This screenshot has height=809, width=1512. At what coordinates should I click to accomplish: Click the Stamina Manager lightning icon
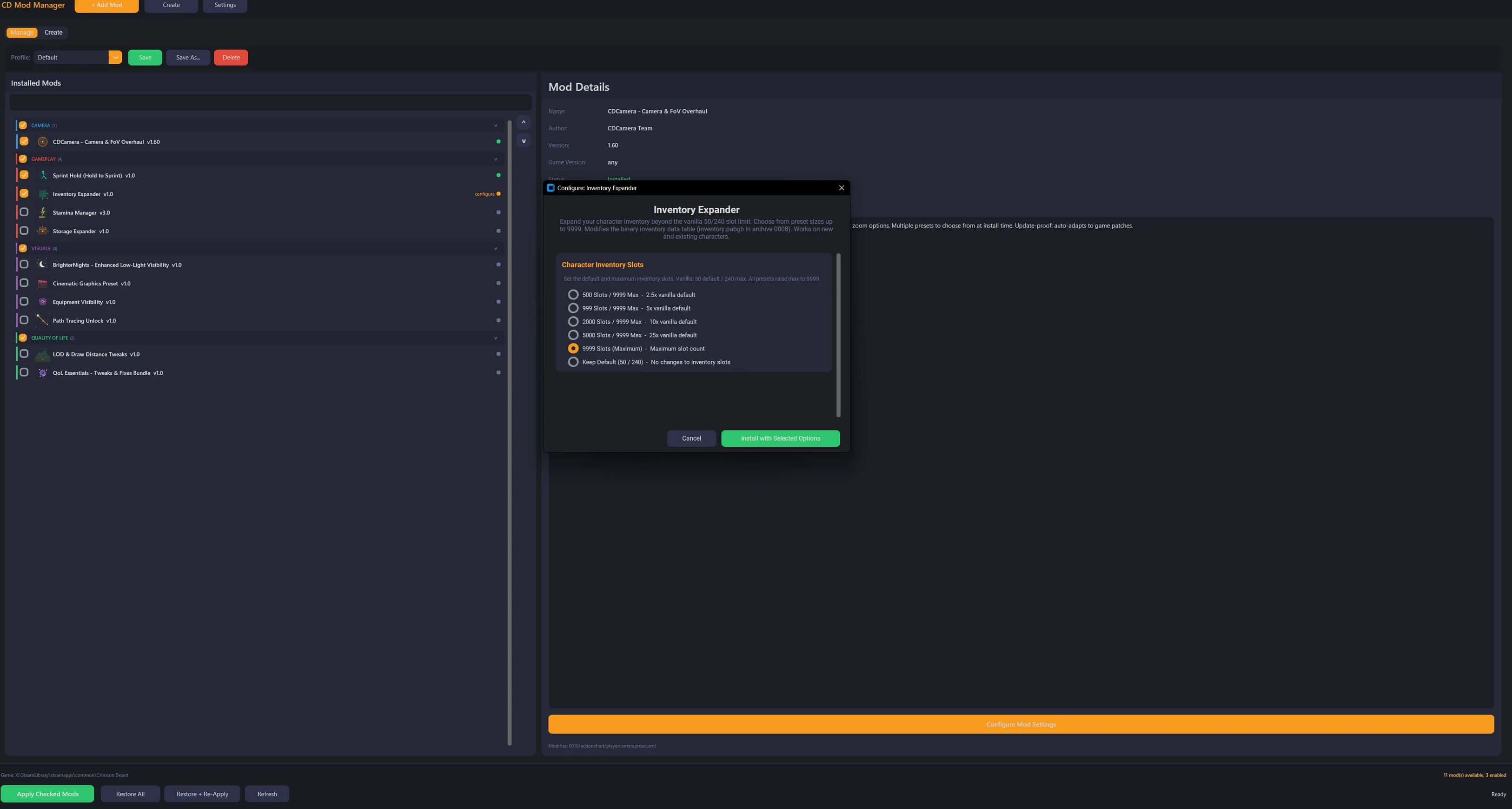[x=42, y=212]
